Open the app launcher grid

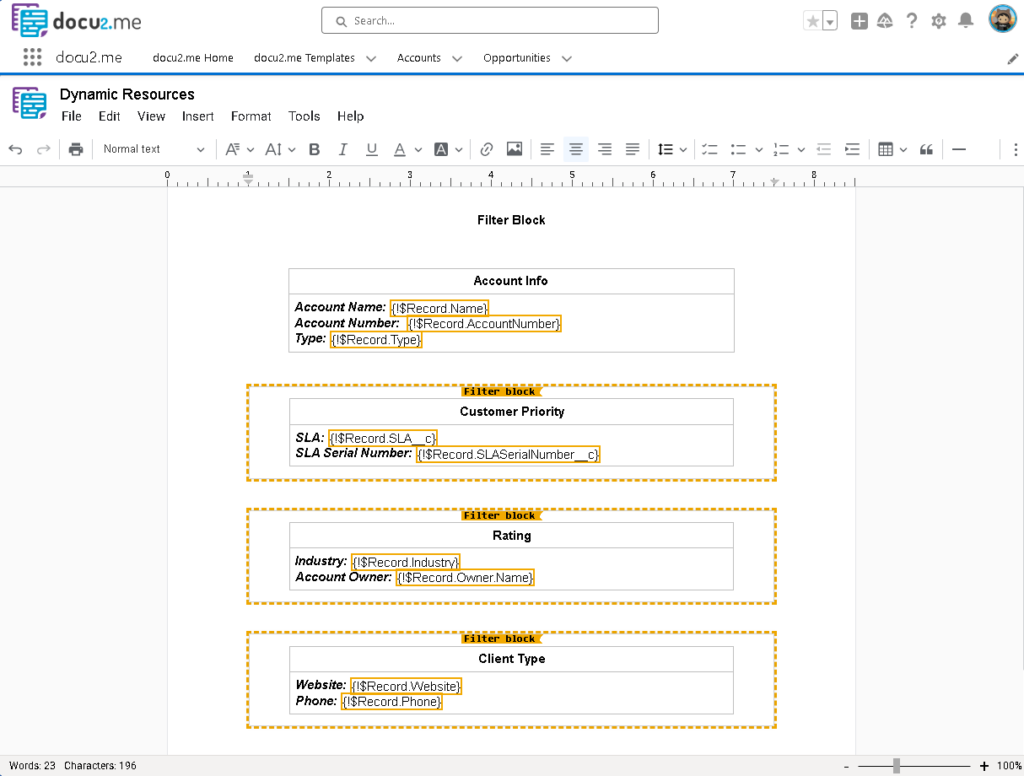click(32, 57)
